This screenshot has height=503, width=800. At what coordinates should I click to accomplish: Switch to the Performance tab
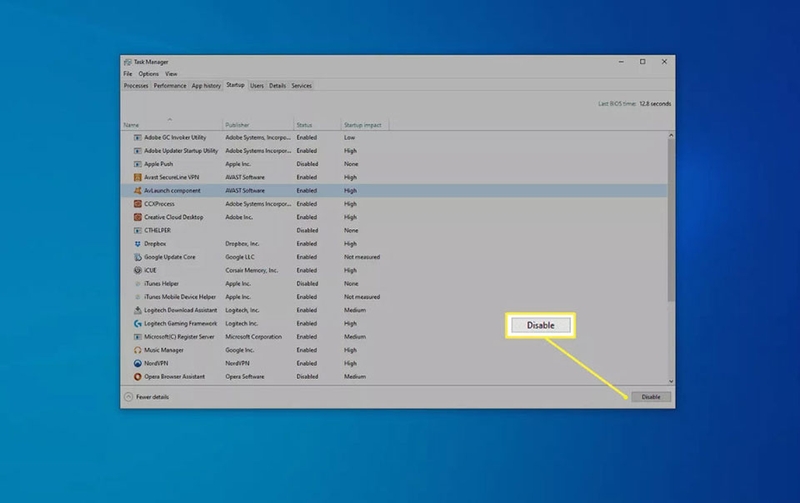coord(170,86)
